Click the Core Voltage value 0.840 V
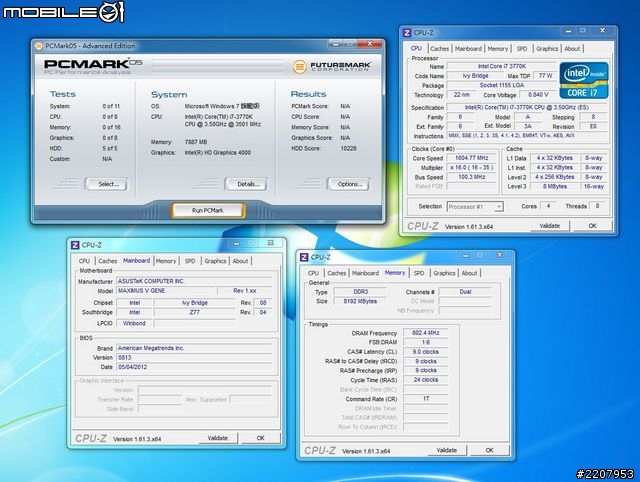640x482 pixels. pyautogui.click(x=538, y=95)
